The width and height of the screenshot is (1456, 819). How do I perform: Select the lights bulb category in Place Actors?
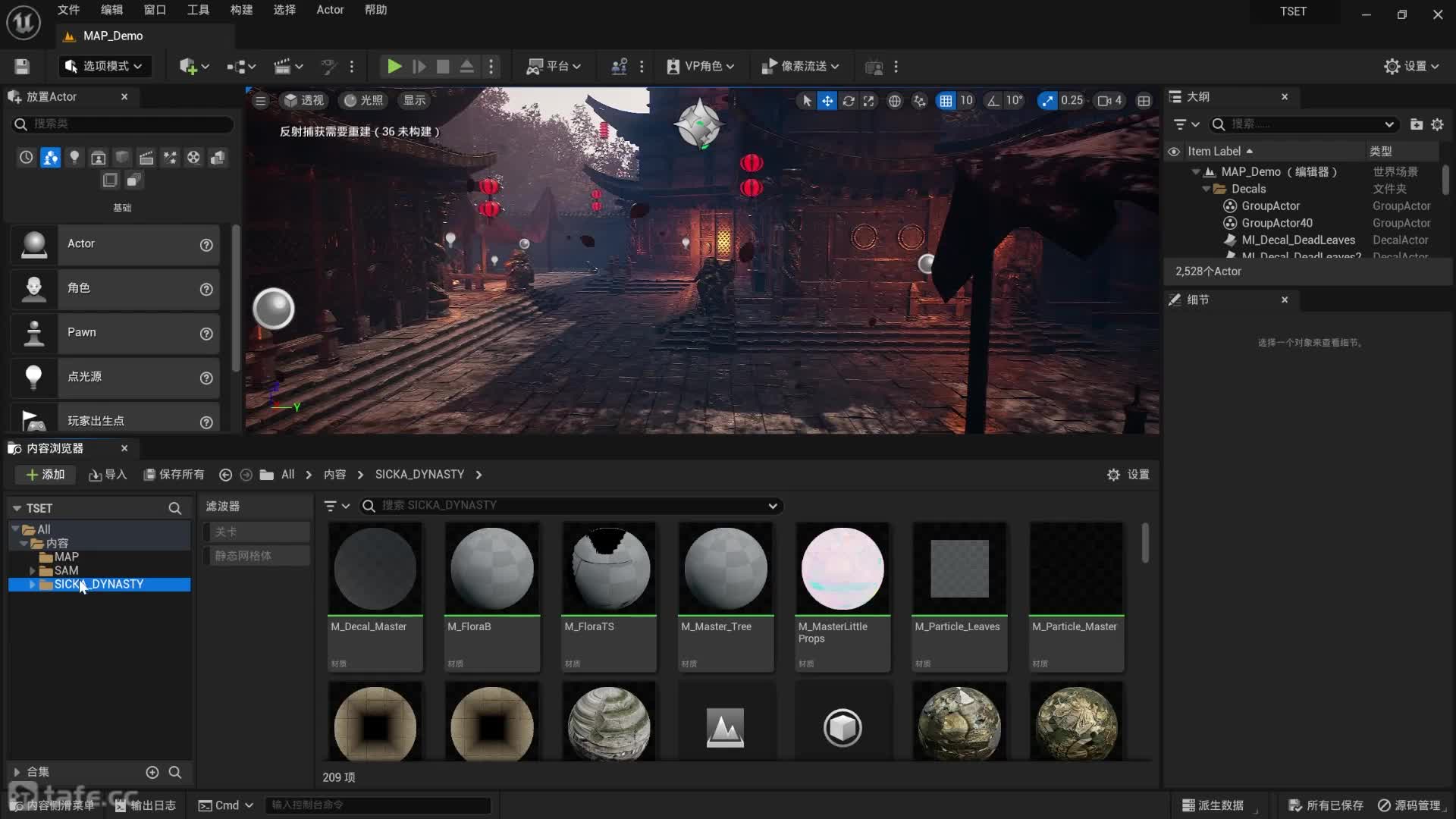click(x=74, y=158)
